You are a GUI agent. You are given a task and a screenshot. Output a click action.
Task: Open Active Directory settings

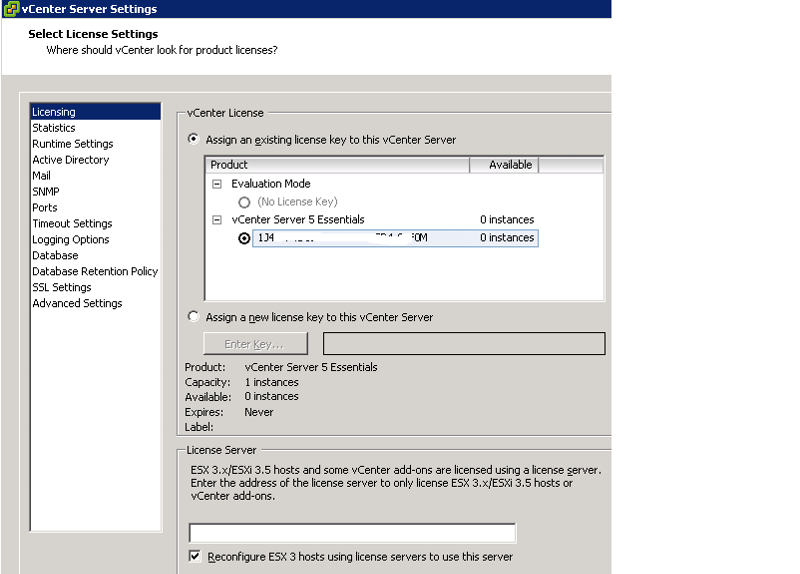70,160
